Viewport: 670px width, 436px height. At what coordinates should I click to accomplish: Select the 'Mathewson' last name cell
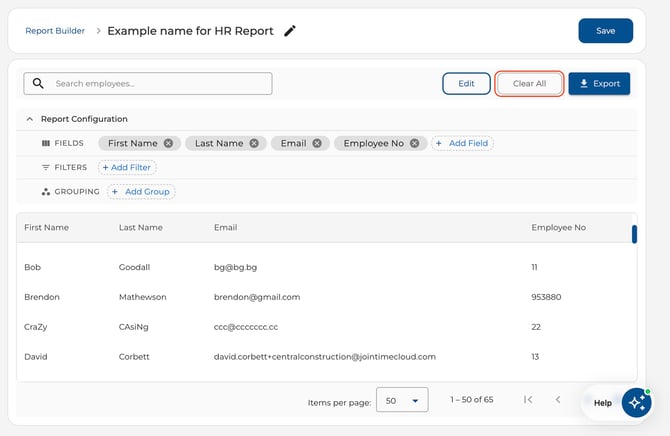142,297
